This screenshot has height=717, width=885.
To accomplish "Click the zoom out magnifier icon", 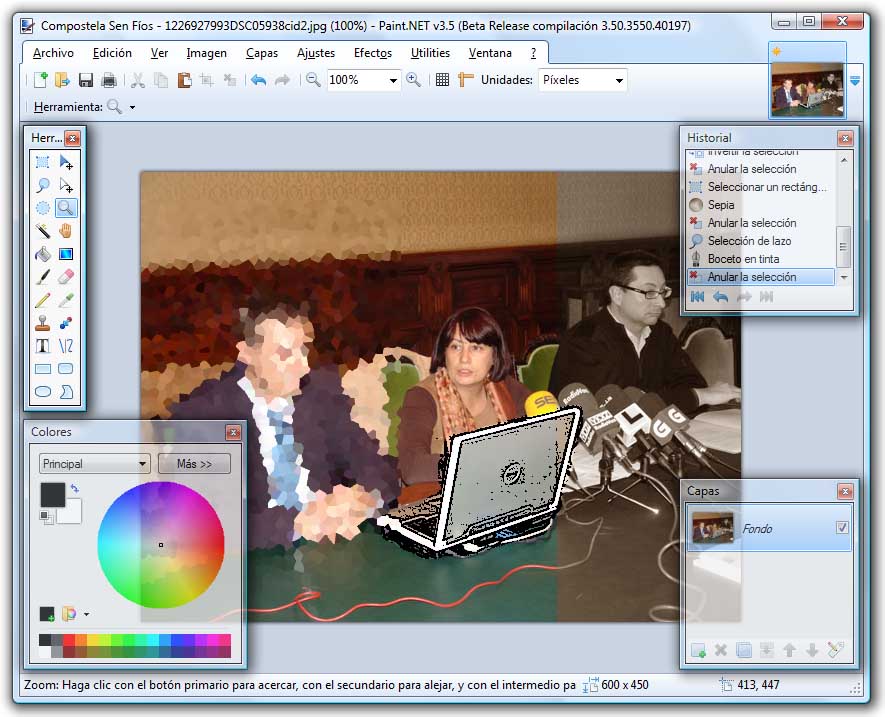I will point(313,80).
